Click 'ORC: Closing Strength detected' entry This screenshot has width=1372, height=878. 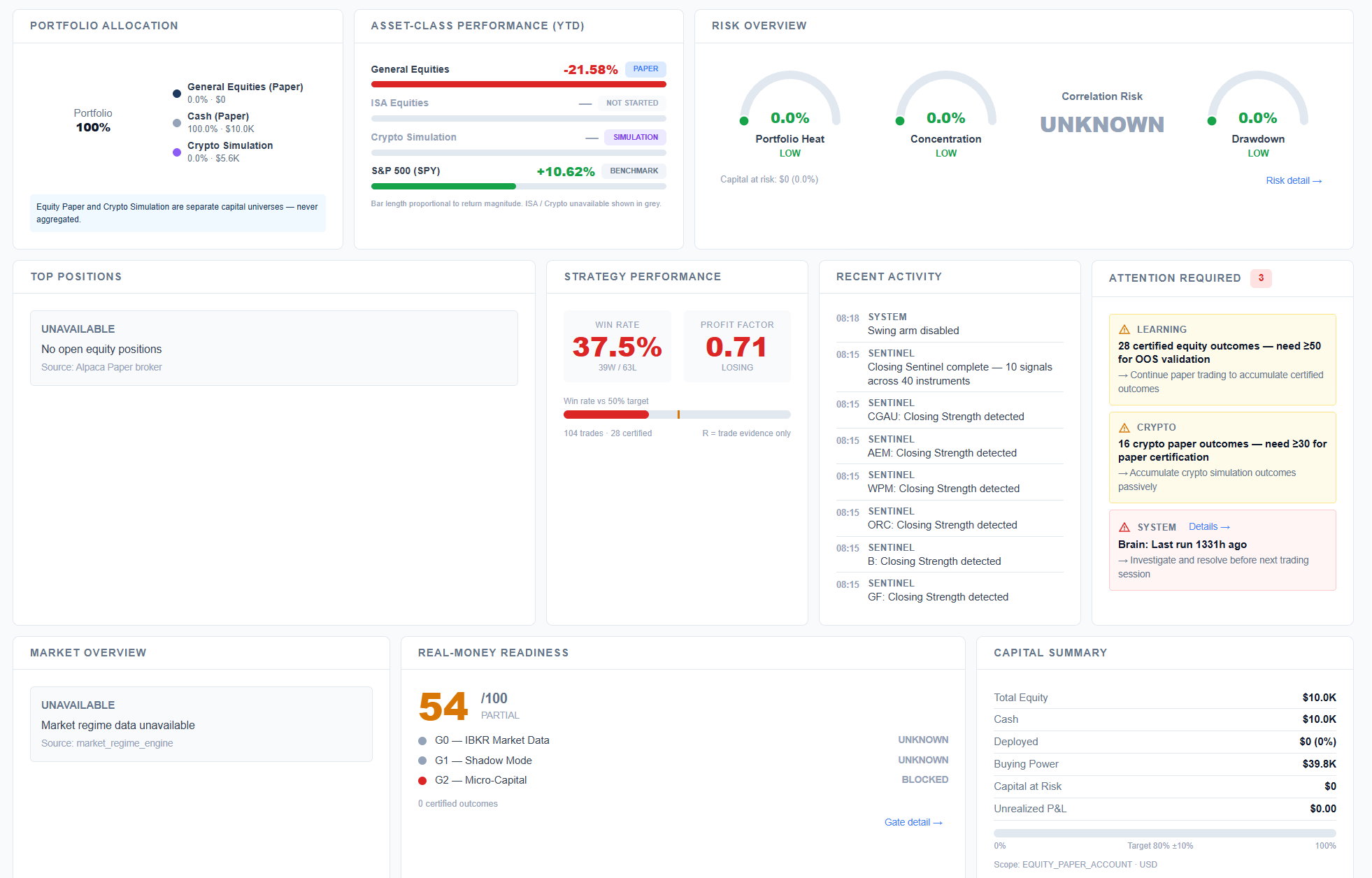[x=950, y=518]
